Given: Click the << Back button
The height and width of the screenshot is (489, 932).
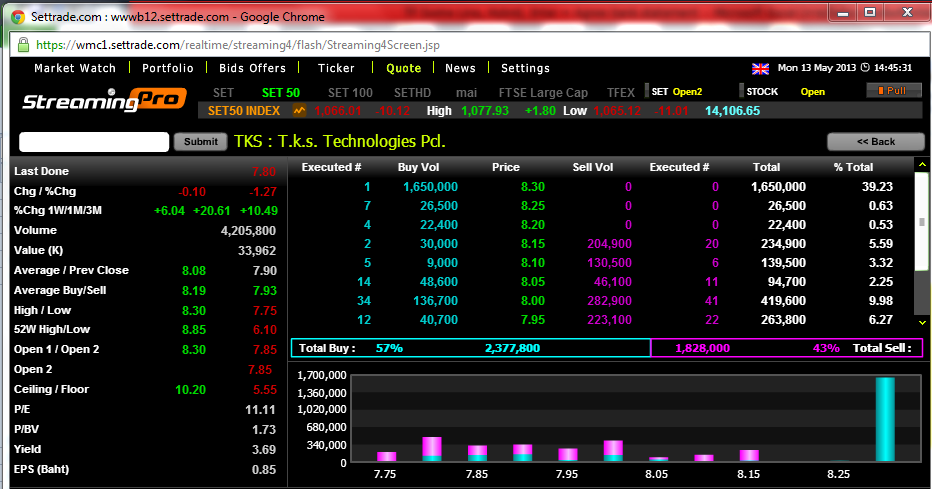Looking at the screenshot, I should pyautogui.click(x=876, y=141).
